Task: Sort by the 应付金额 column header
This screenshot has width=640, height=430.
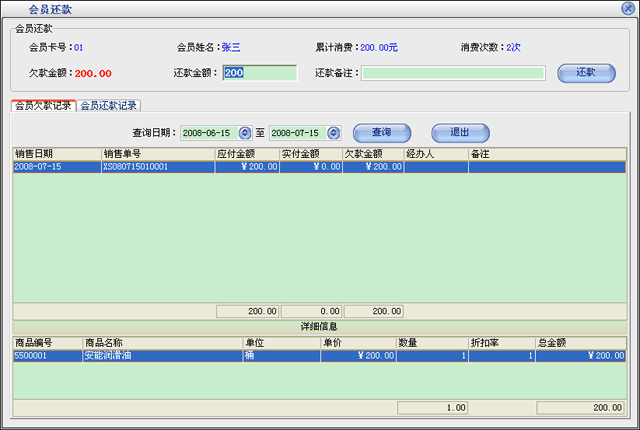Action: point(247,154)
